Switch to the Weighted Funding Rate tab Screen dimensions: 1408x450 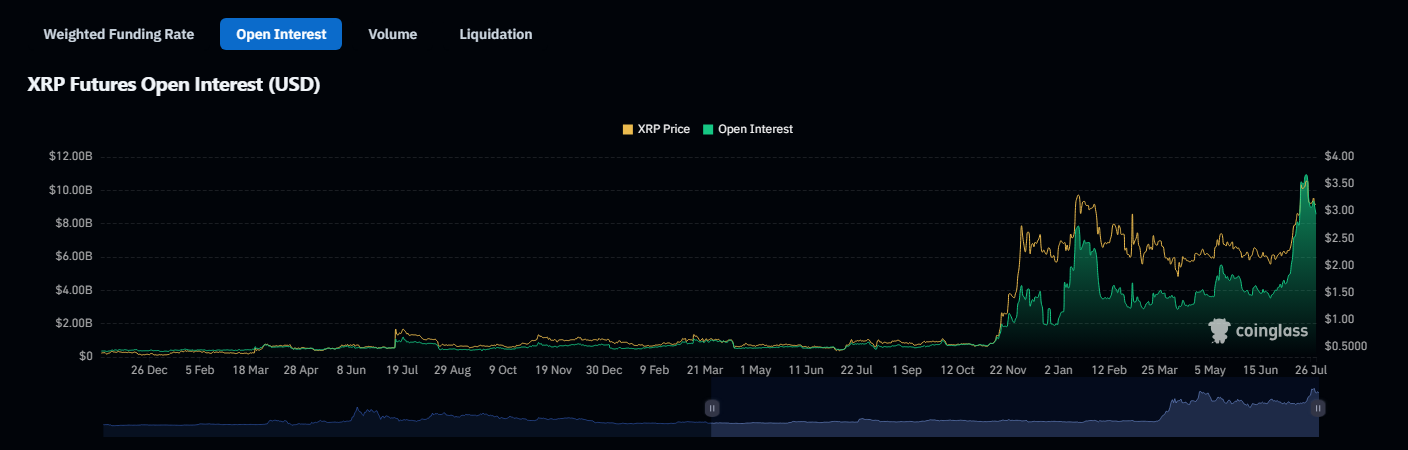coord(118,34)
